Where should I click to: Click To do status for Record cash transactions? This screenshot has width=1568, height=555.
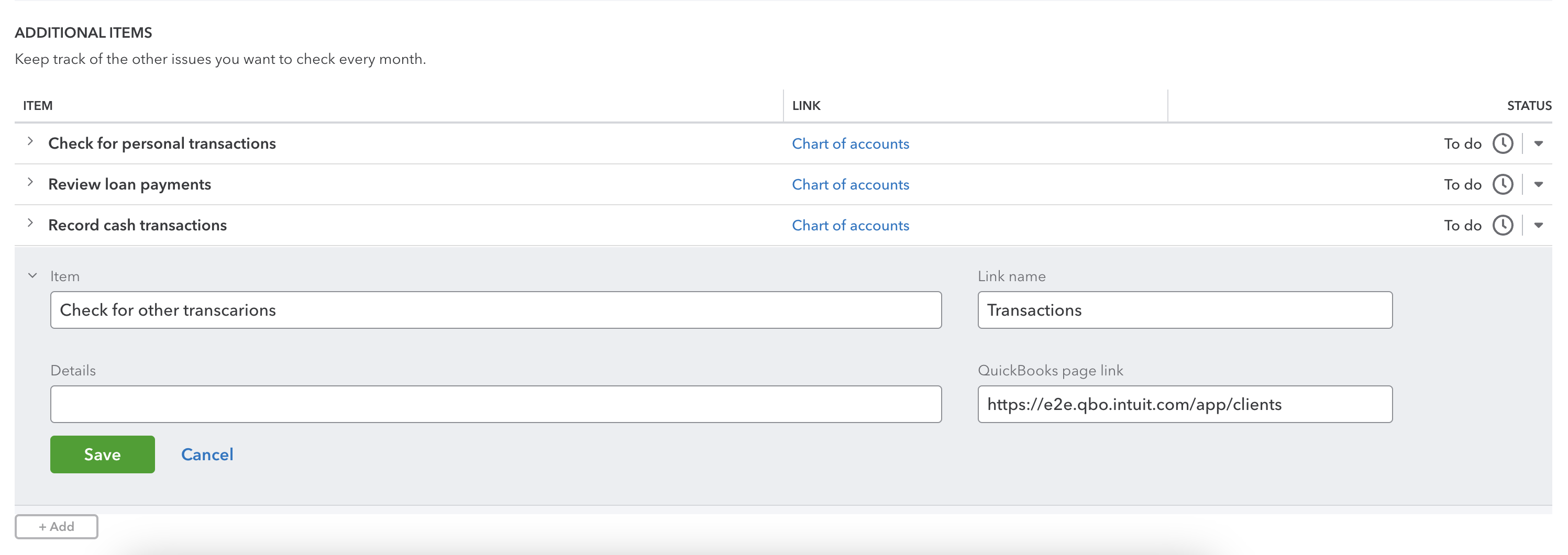pyautogui.click(x=1462, y=225)
